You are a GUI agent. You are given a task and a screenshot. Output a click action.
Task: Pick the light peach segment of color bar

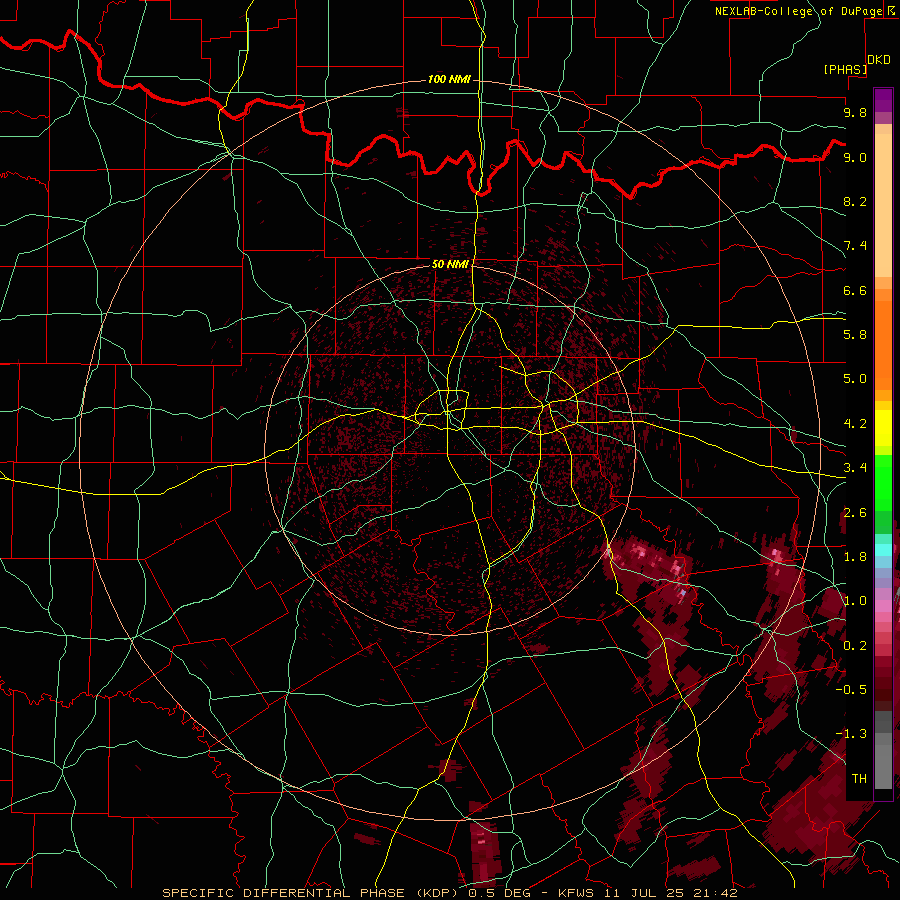point(883,207)
